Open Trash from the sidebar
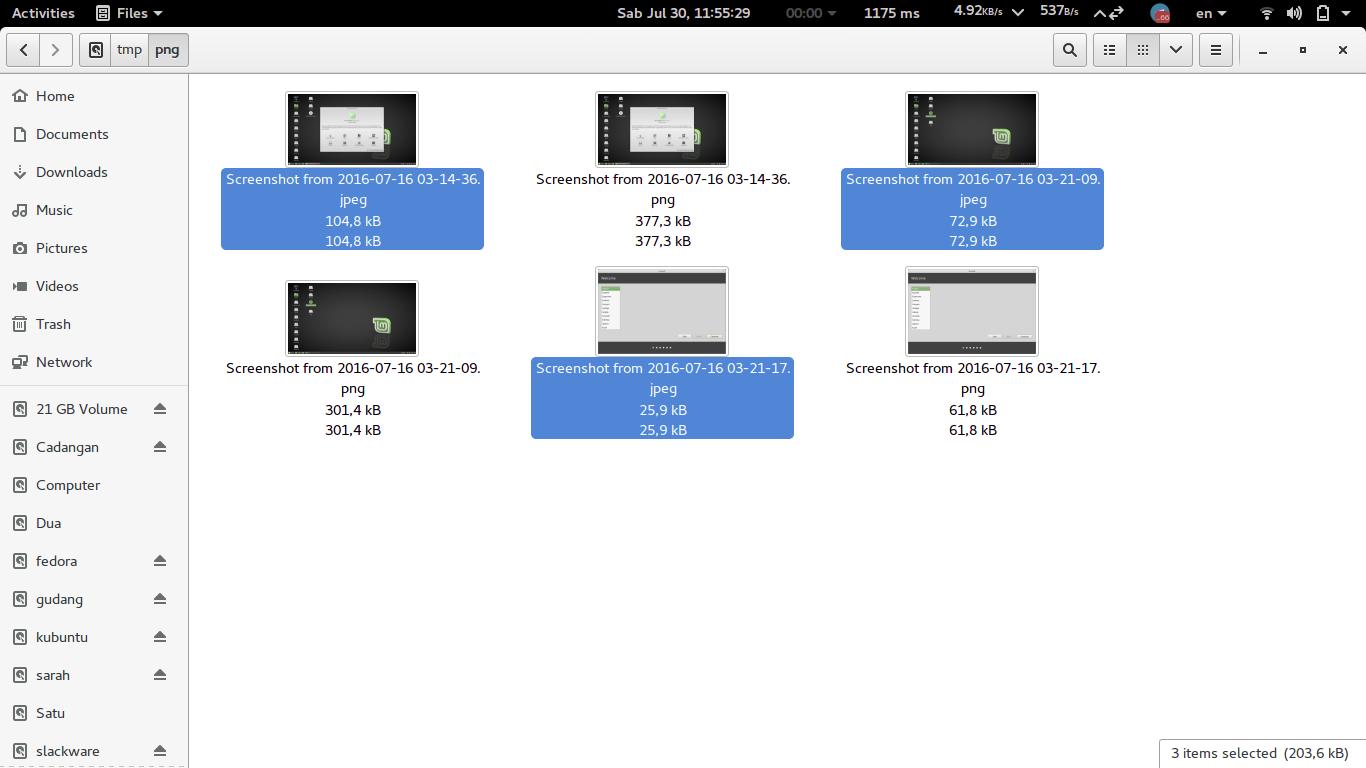 [52, 324]
